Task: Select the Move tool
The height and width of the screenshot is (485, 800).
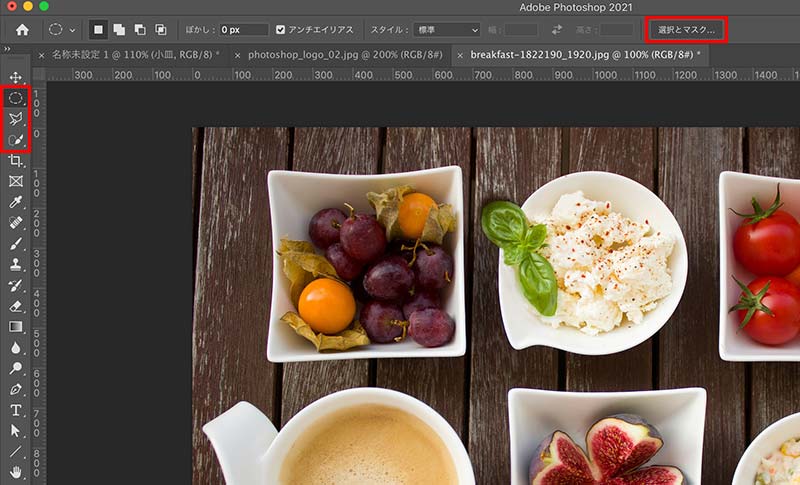Action: point(15,77)
